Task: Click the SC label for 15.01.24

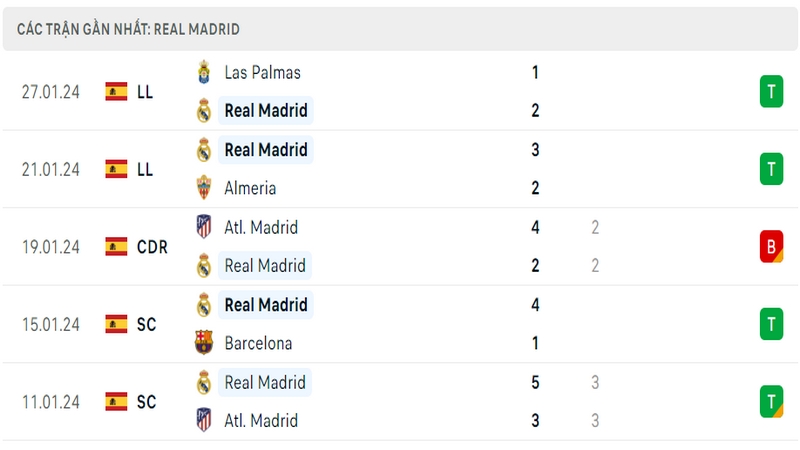Action: (x=146, y=324)
